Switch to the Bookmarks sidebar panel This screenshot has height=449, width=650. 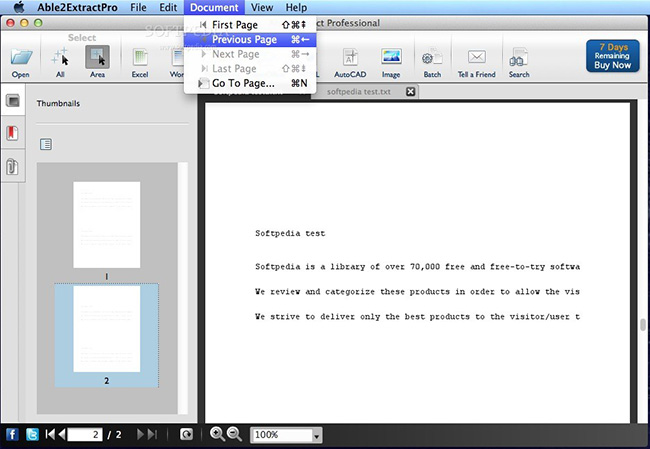pyautogui.click(x=14, y=133)
